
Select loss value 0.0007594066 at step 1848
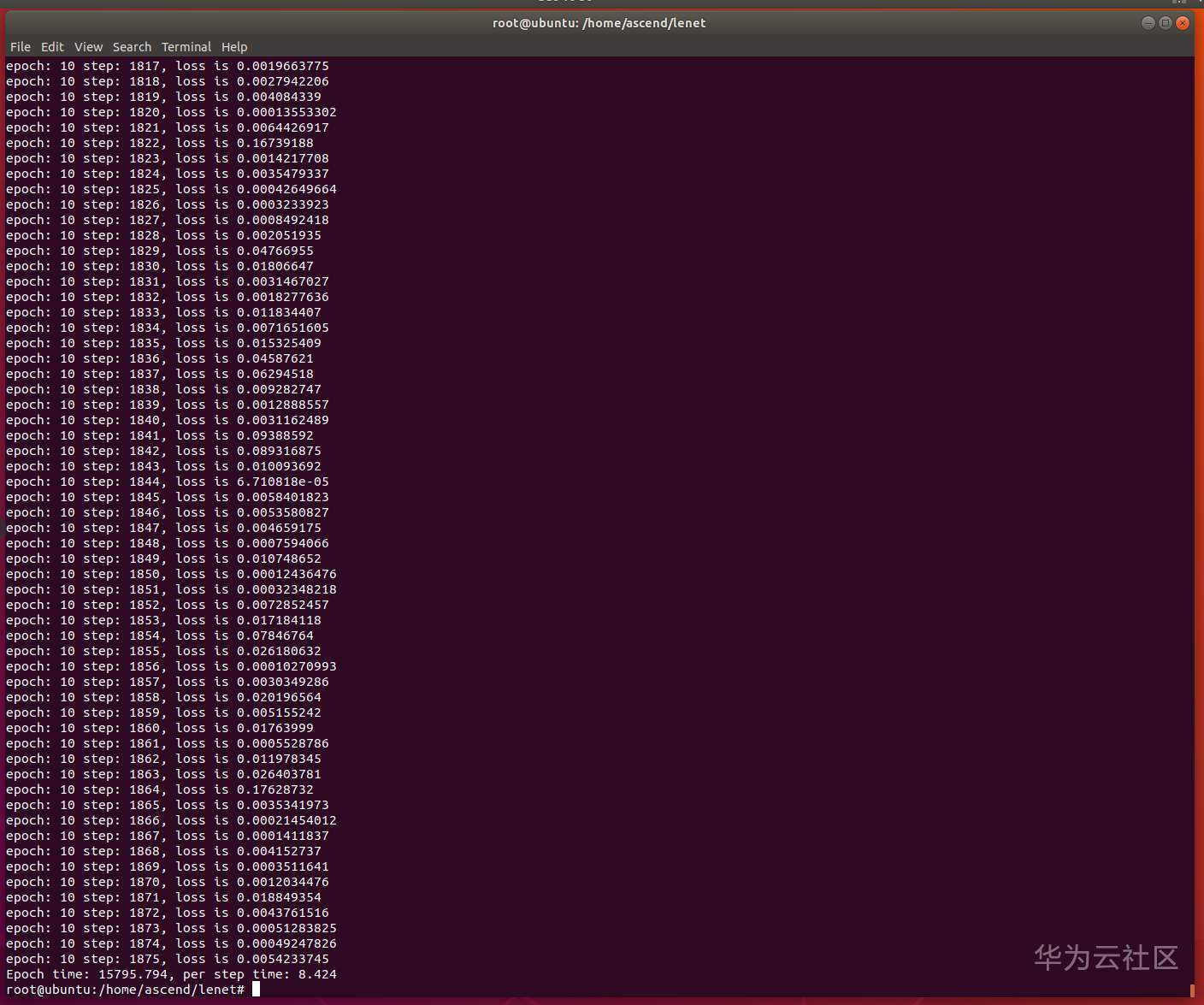(283, 543)
